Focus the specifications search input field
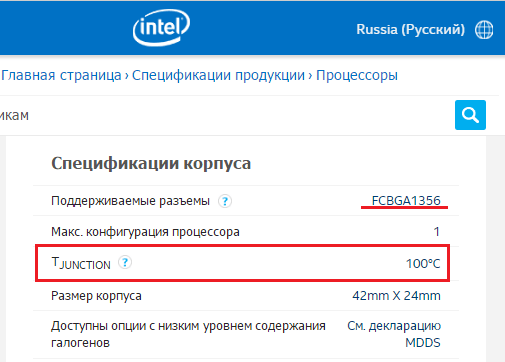 [x=227, y=115]
